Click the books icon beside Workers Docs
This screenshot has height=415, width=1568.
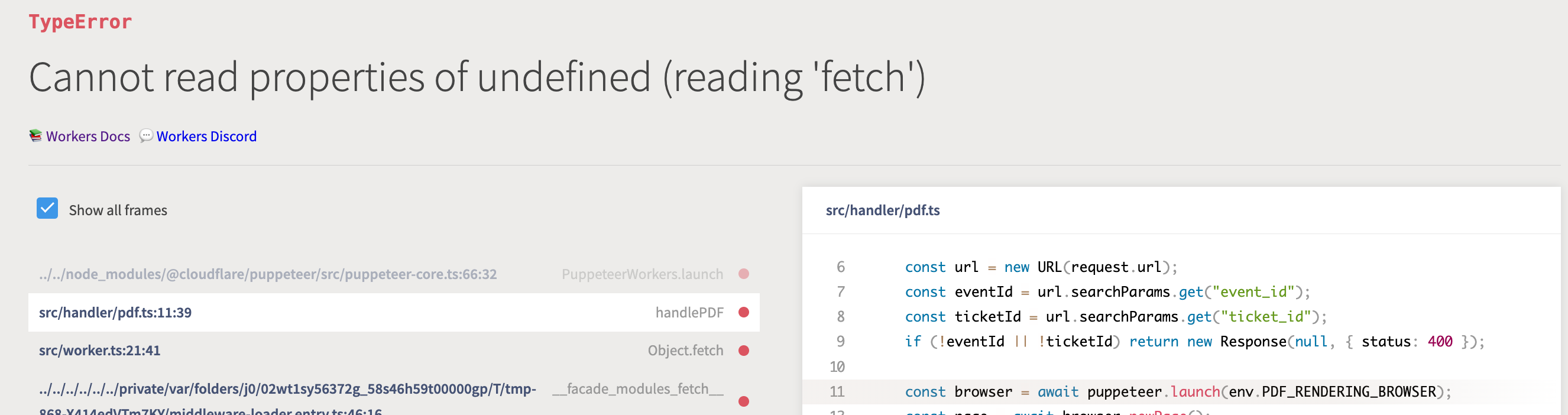(36, 136)
